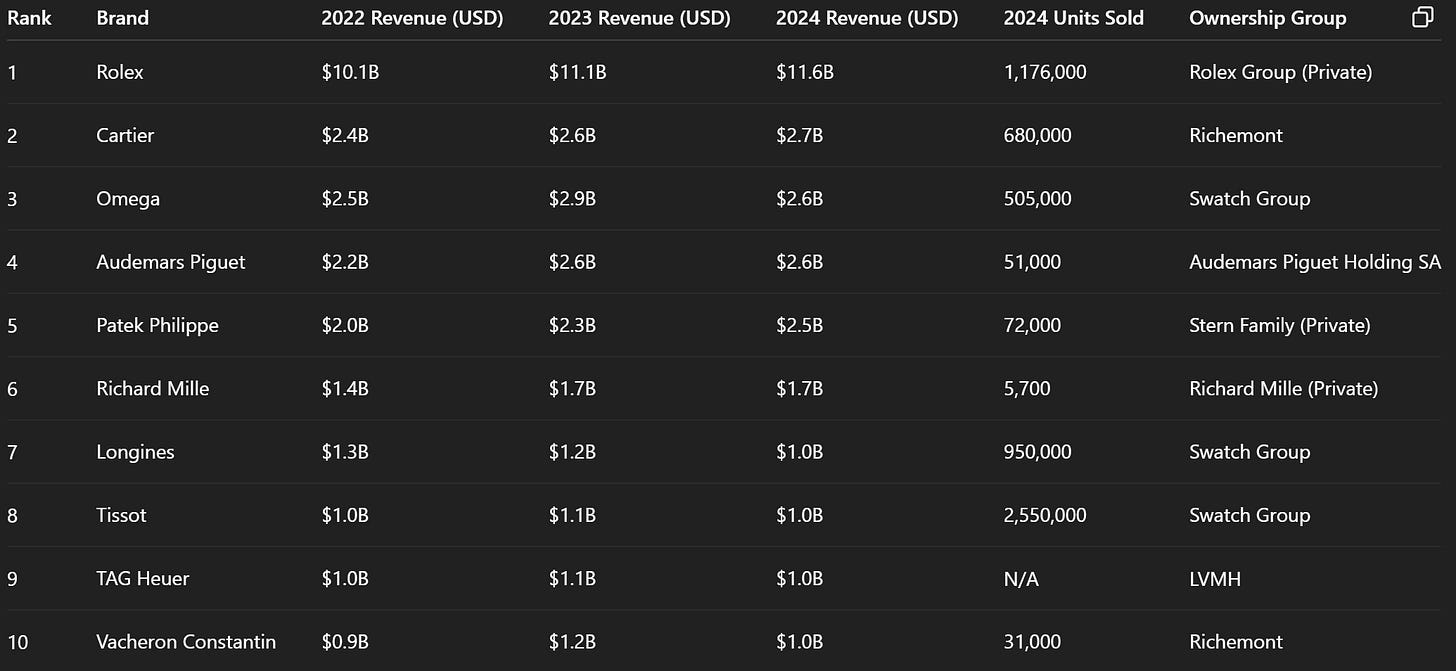
Task: Click the Patek Philippe brand cell
Action: [x=157, y=325]
